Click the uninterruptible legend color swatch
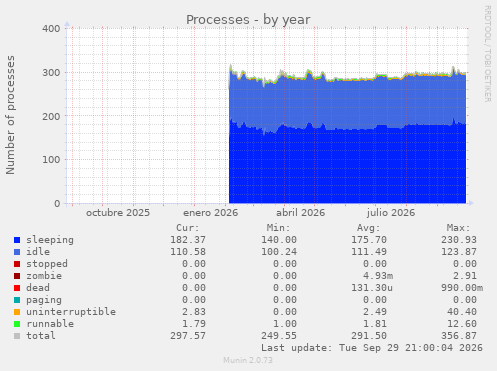Screen dimensions: 497x371 [17, 312]
